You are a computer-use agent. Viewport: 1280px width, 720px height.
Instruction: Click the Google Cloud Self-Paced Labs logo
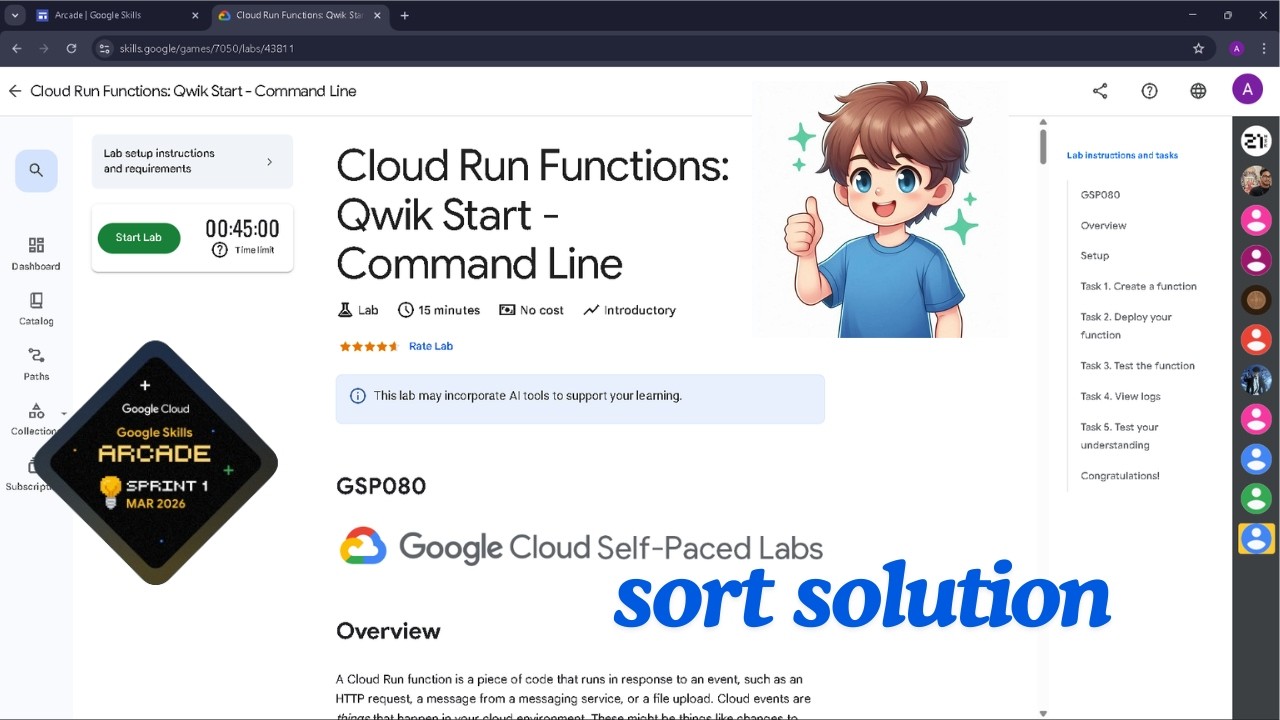580,547
